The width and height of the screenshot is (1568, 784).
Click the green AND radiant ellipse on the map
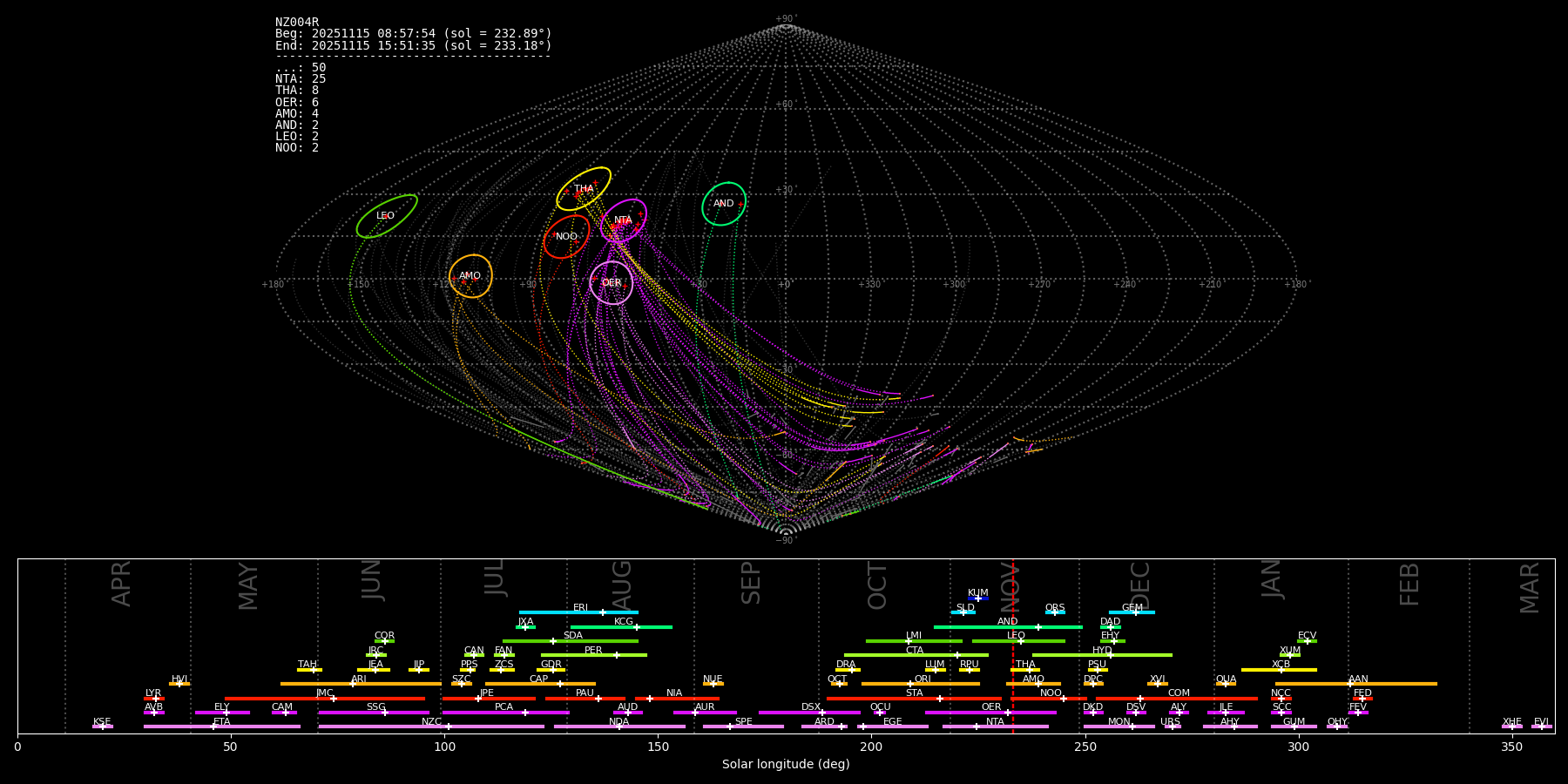click(724, 204)
